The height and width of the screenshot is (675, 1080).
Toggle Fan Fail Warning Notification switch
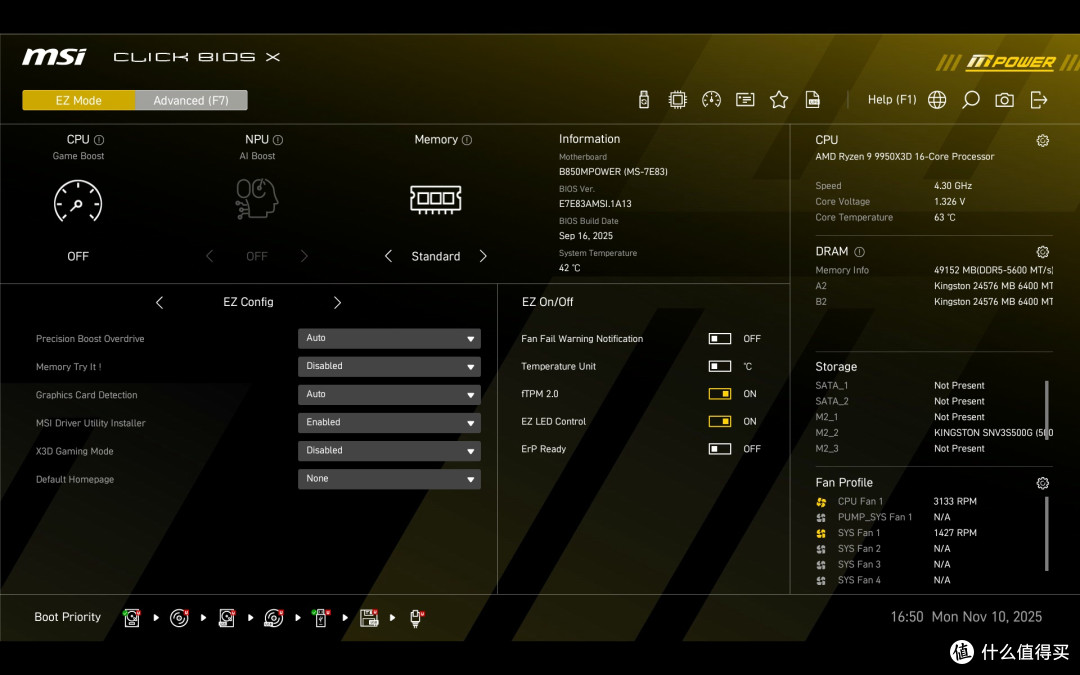click(720, 339)
